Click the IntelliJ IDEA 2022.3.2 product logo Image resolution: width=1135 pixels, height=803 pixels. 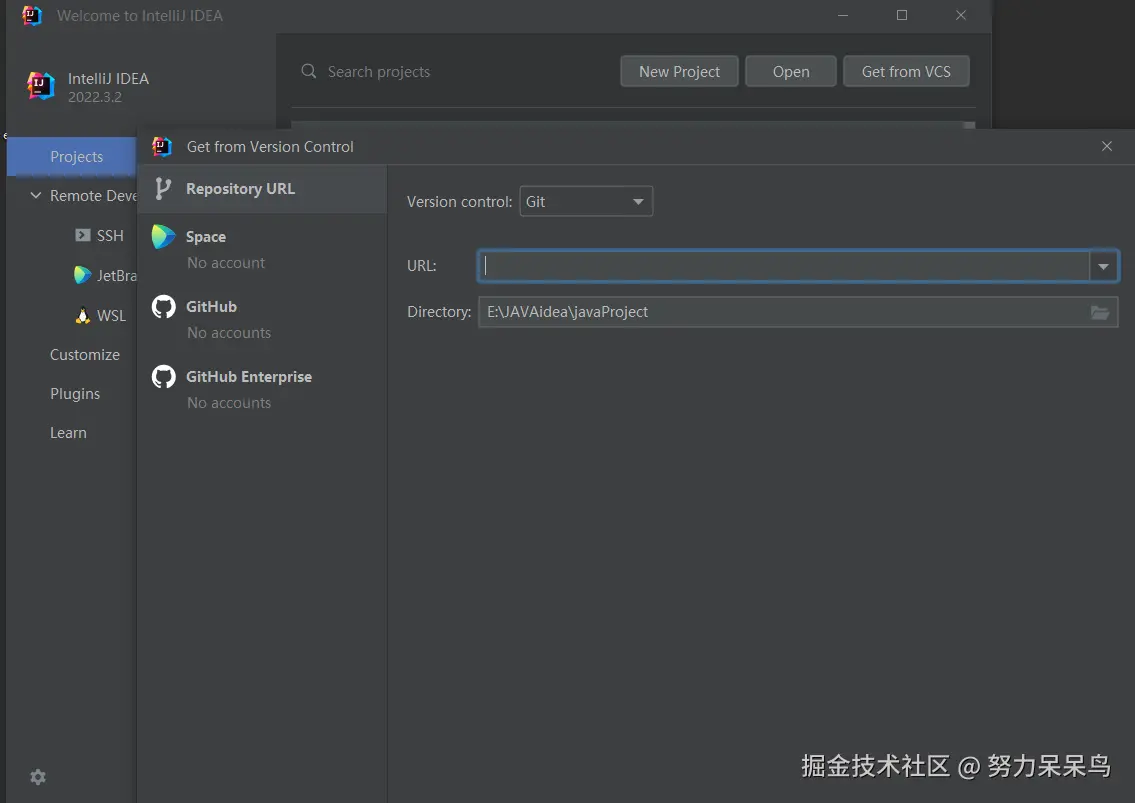[41, 86]
